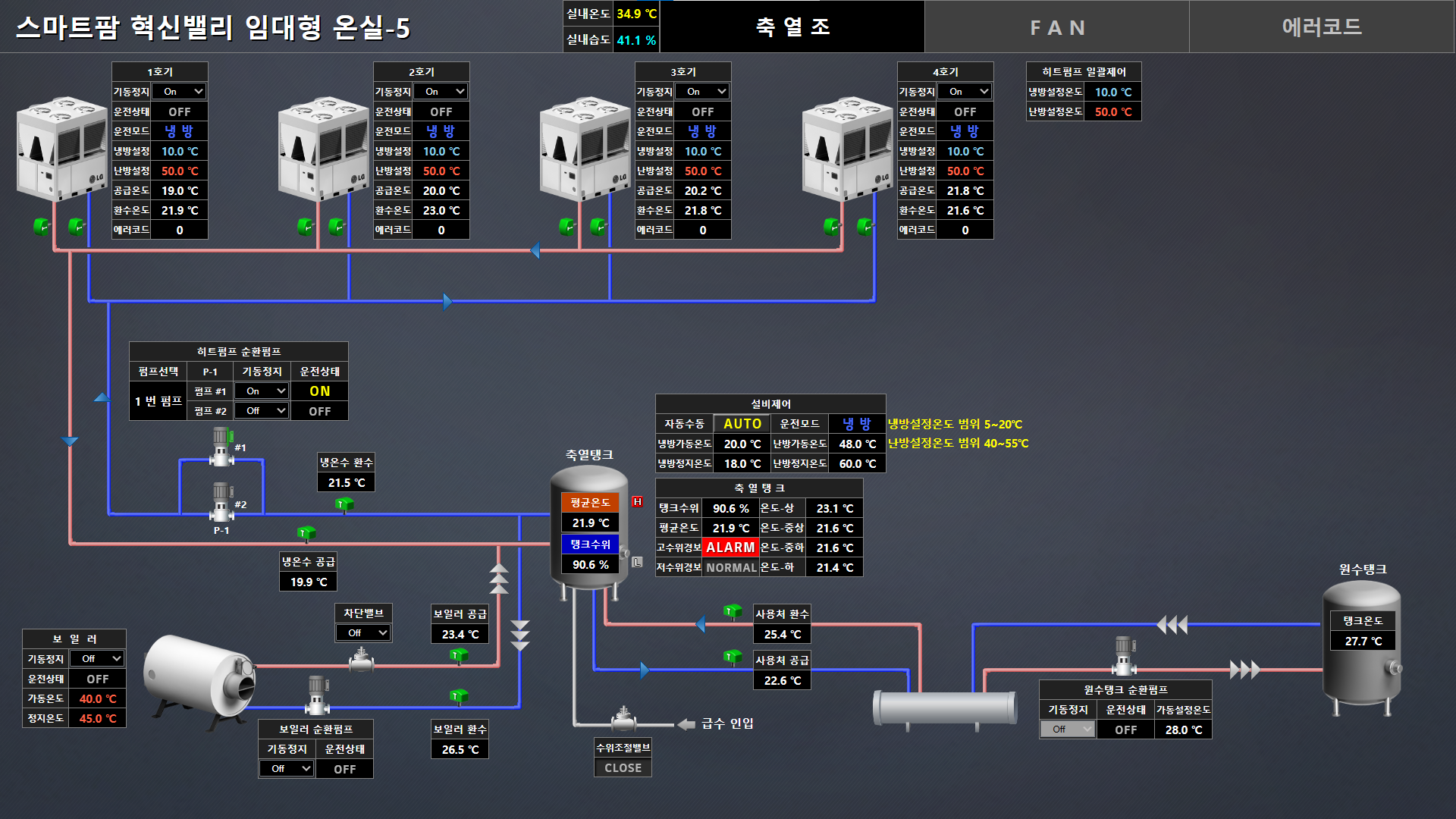The image size is (1456, 819).
Task: Edit the 히트펌프 일괄제어 냉방설정온도 value
Action: pyautogui.click(x=1112, y=92)
